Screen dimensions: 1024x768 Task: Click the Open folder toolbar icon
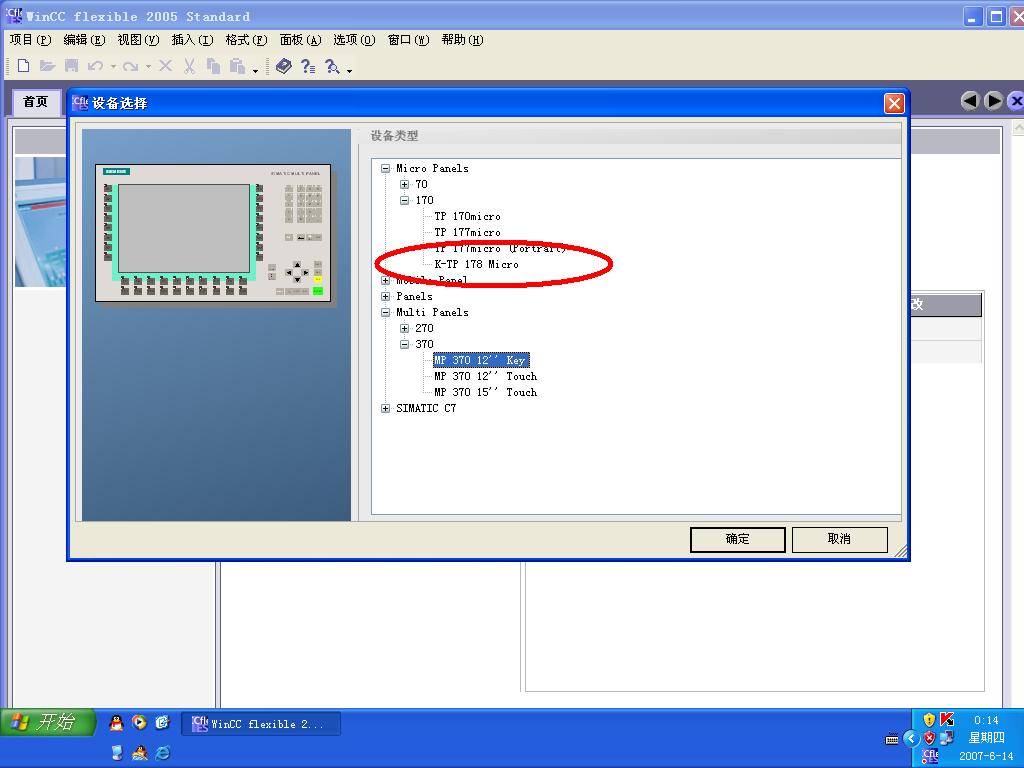(x=47, y=66)
